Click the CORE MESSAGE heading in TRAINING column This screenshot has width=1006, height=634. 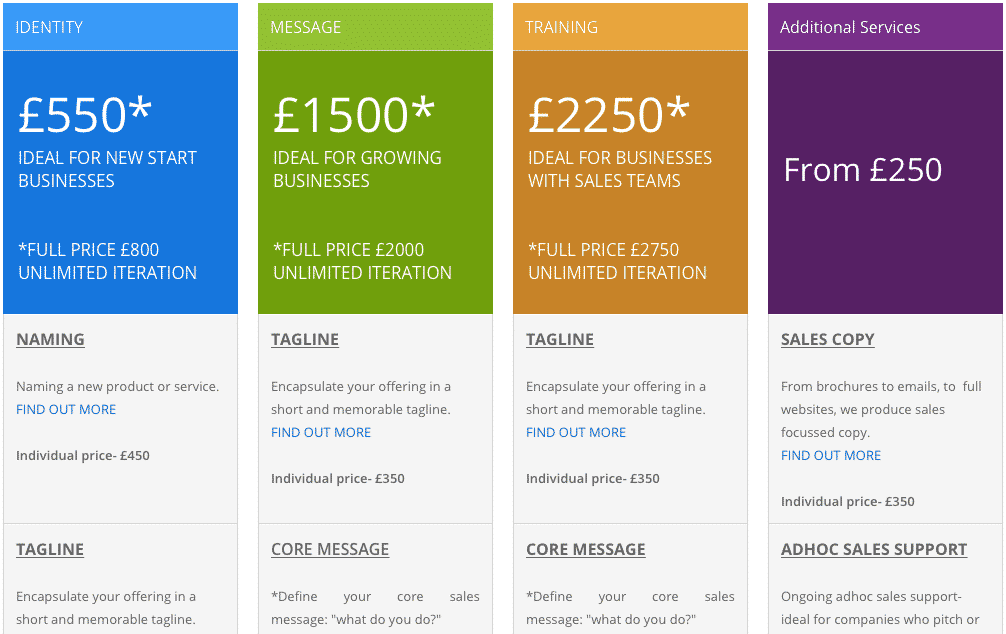(x=586, y=549)
